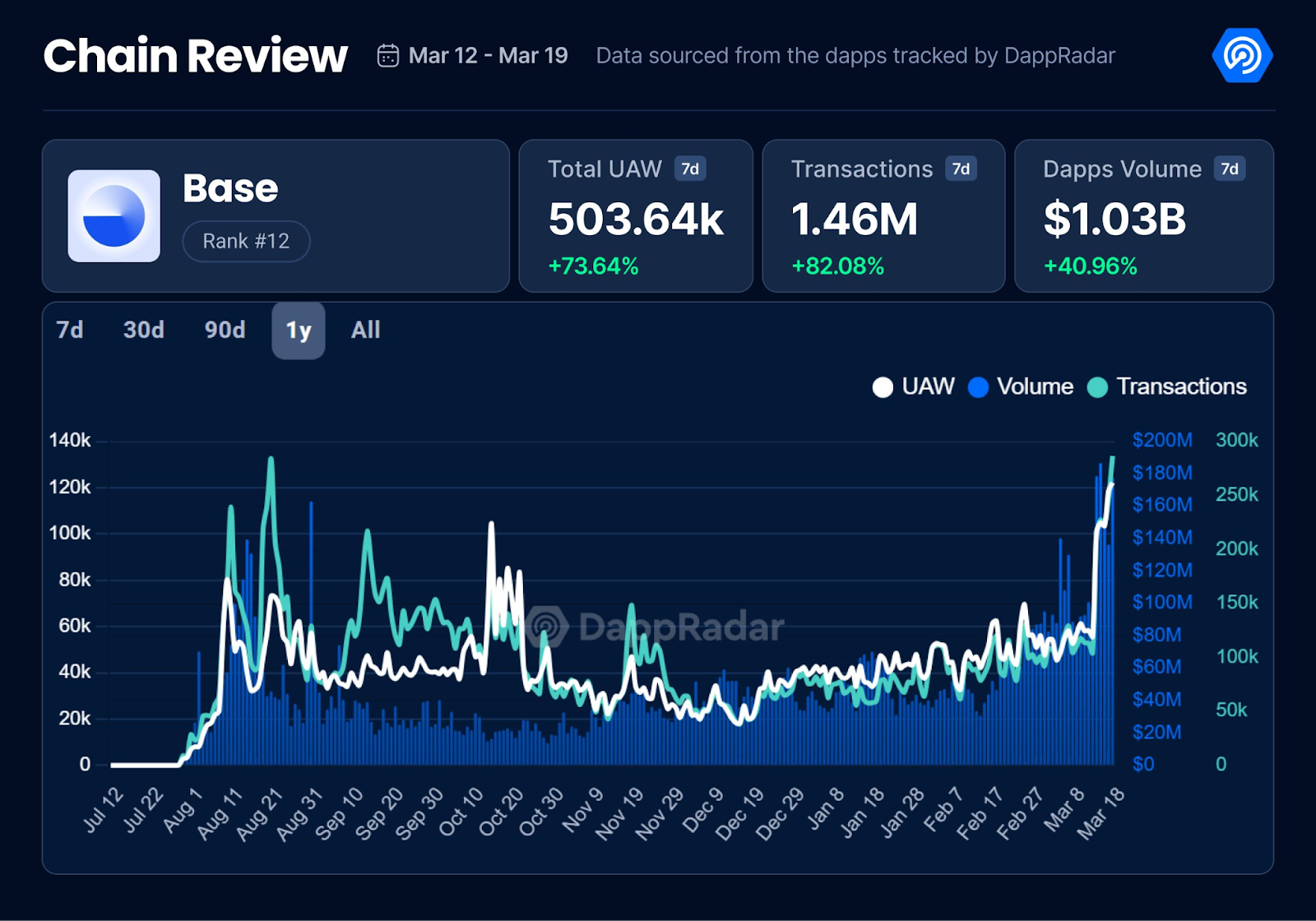The image size is (1316, 921).
Task: Click the UAW legend label
Action: (x=928, y=386)
